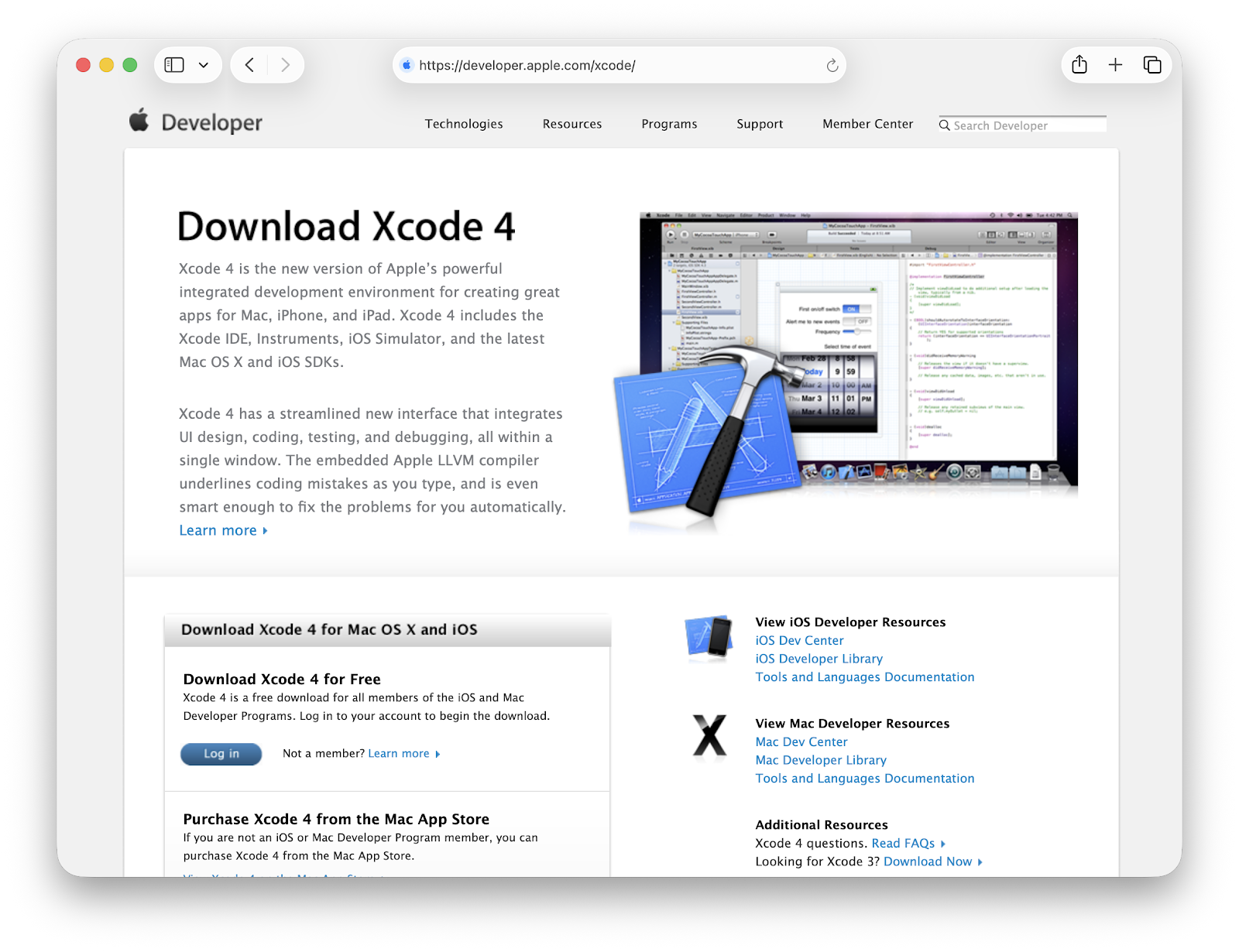Go forward with the forward arrow
The width and height of the screenshot is (1239, 952).
tap(285, 65)
